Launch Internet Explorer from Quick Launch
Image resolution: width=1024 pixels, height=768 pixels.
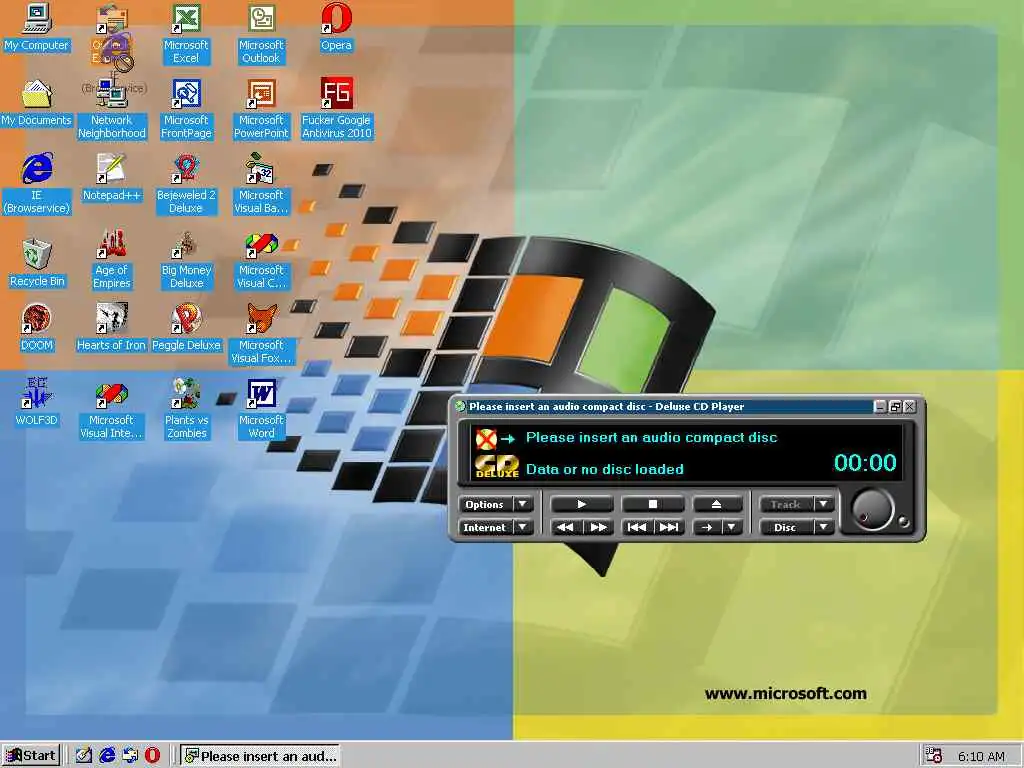pyautogui.click(x=107, y=756)
